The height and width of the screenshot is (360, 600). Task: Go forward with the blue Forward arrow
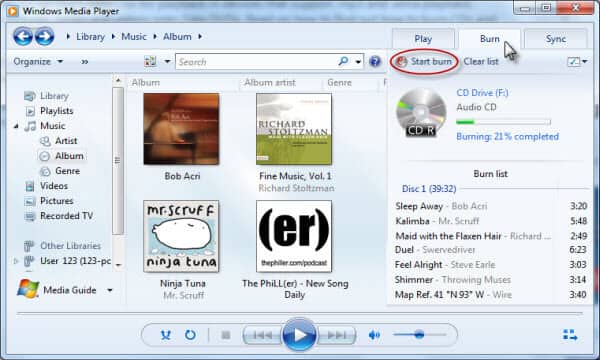(x=44, y=37)
